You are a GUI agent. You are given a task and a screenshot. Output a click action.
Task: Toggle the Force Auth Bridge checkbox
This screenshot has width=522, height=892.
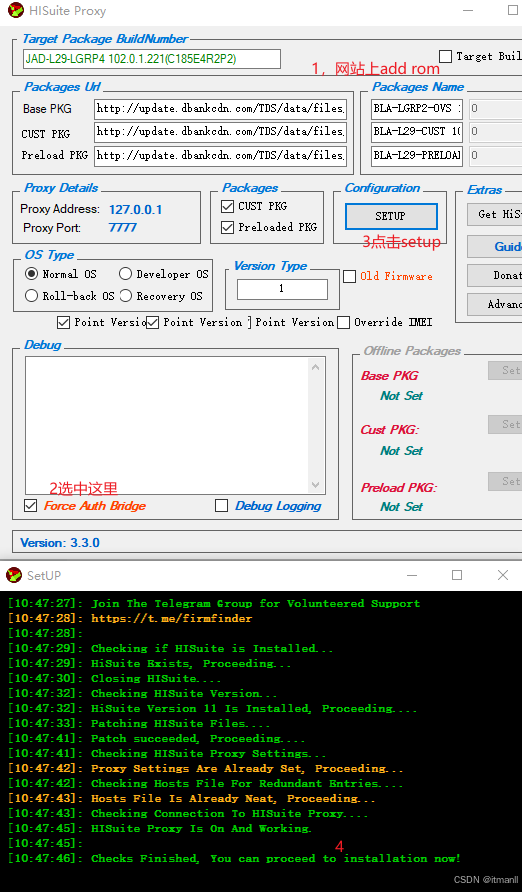point(31,505)
